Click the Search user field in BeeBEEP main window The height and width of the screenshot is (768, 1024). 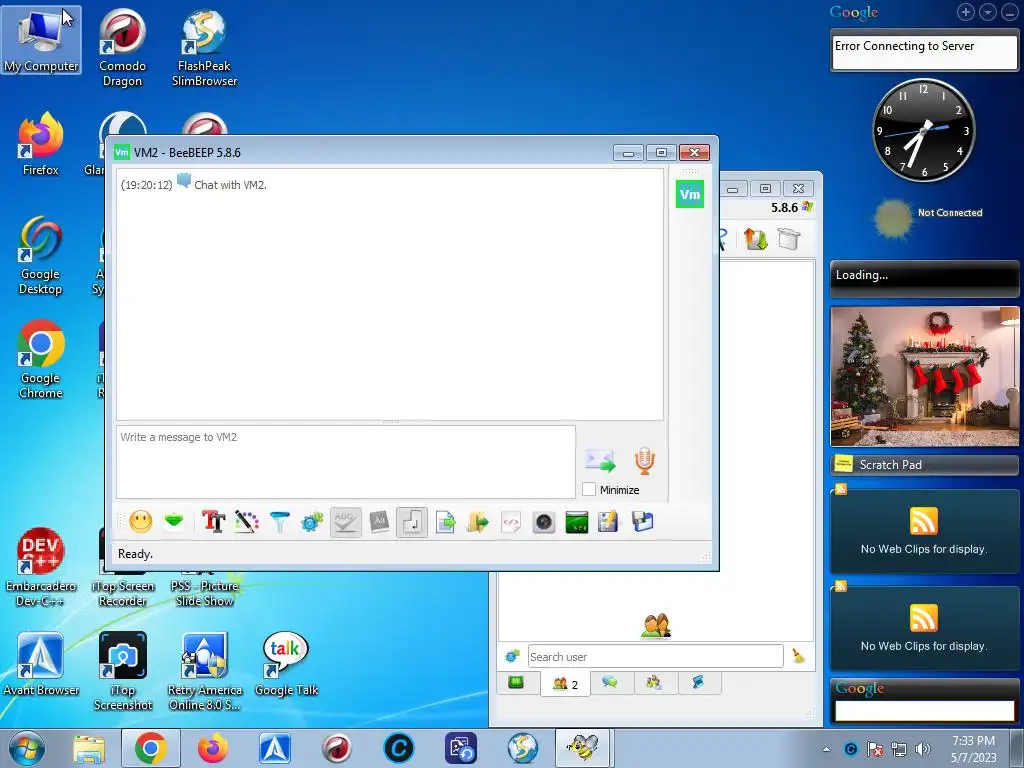pyautogui.click(x=655, y=656)
